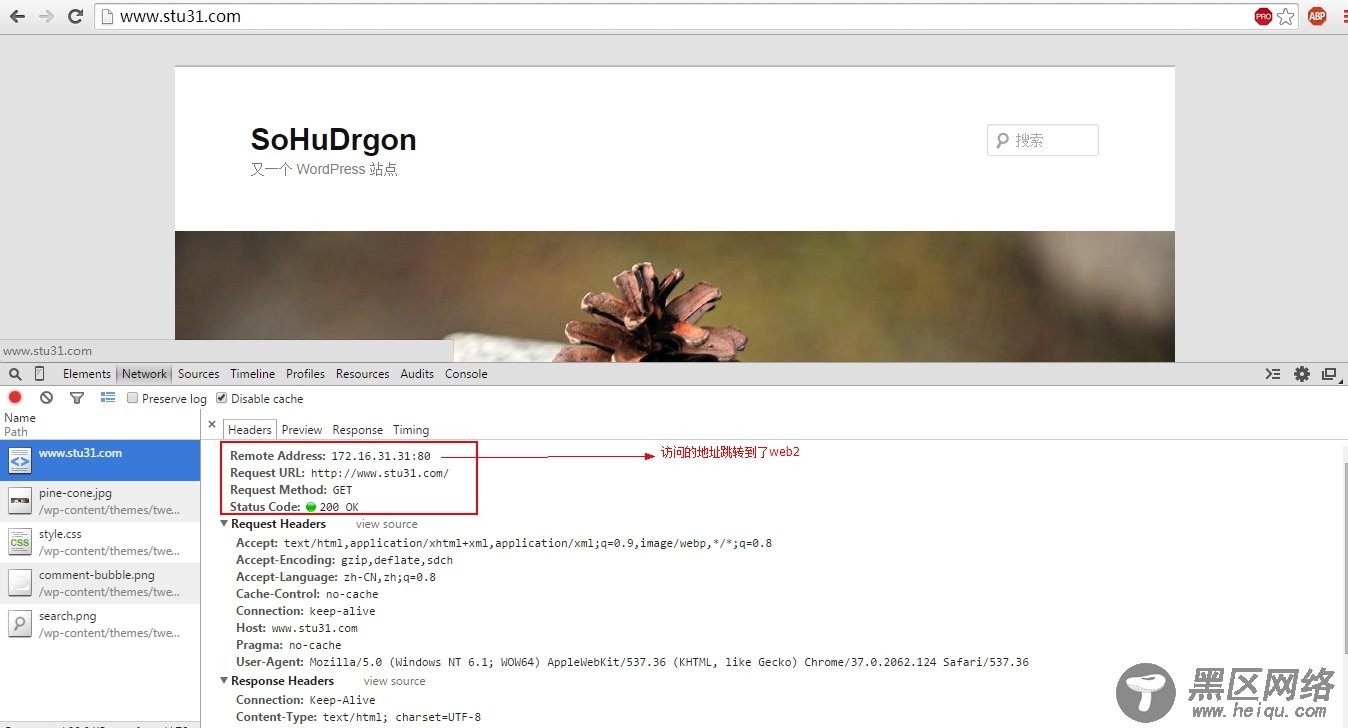
Task: Uncheck the Disable cache checkbox
Action: (222, 398)
